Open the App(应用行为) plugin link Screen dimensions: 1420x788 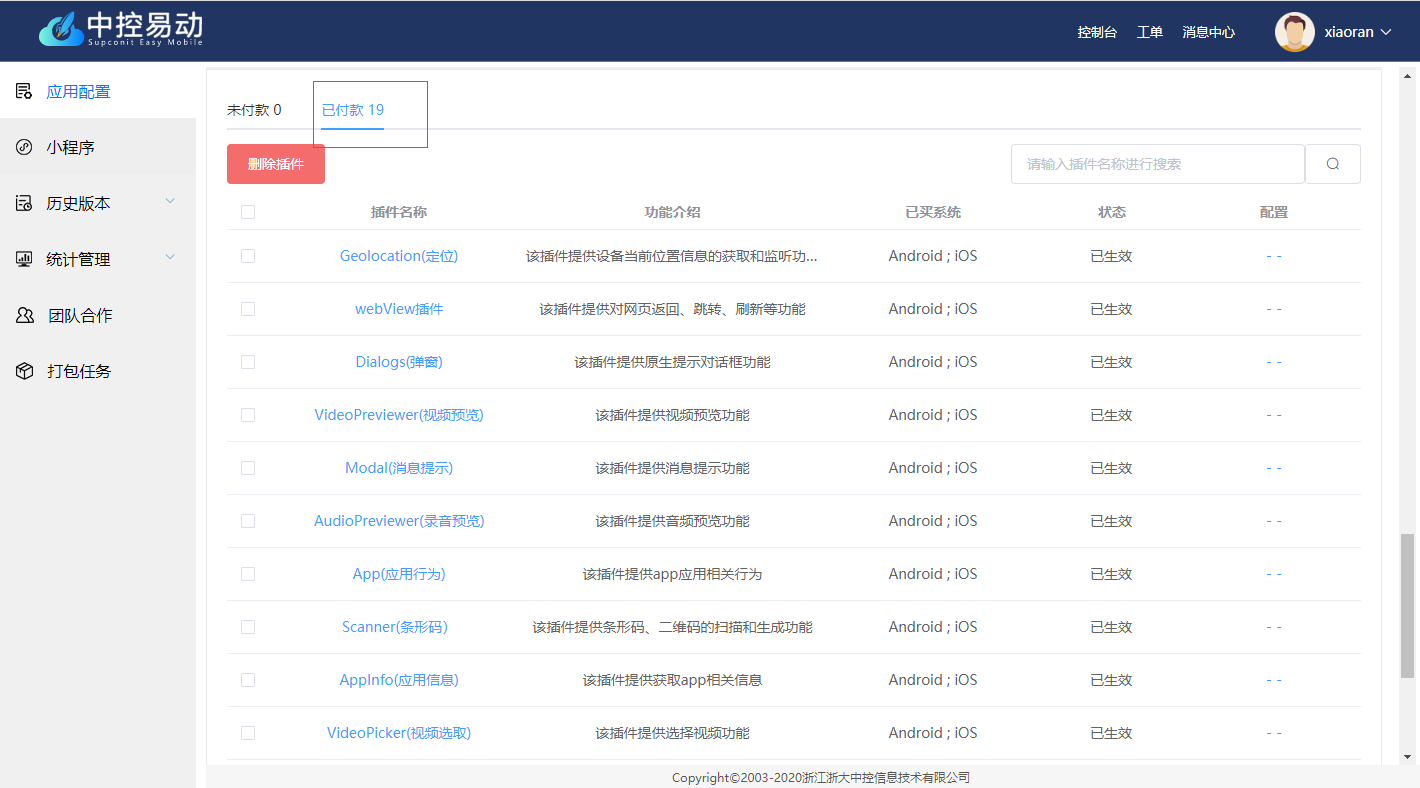pyautogui.click(x=399, y=574)
